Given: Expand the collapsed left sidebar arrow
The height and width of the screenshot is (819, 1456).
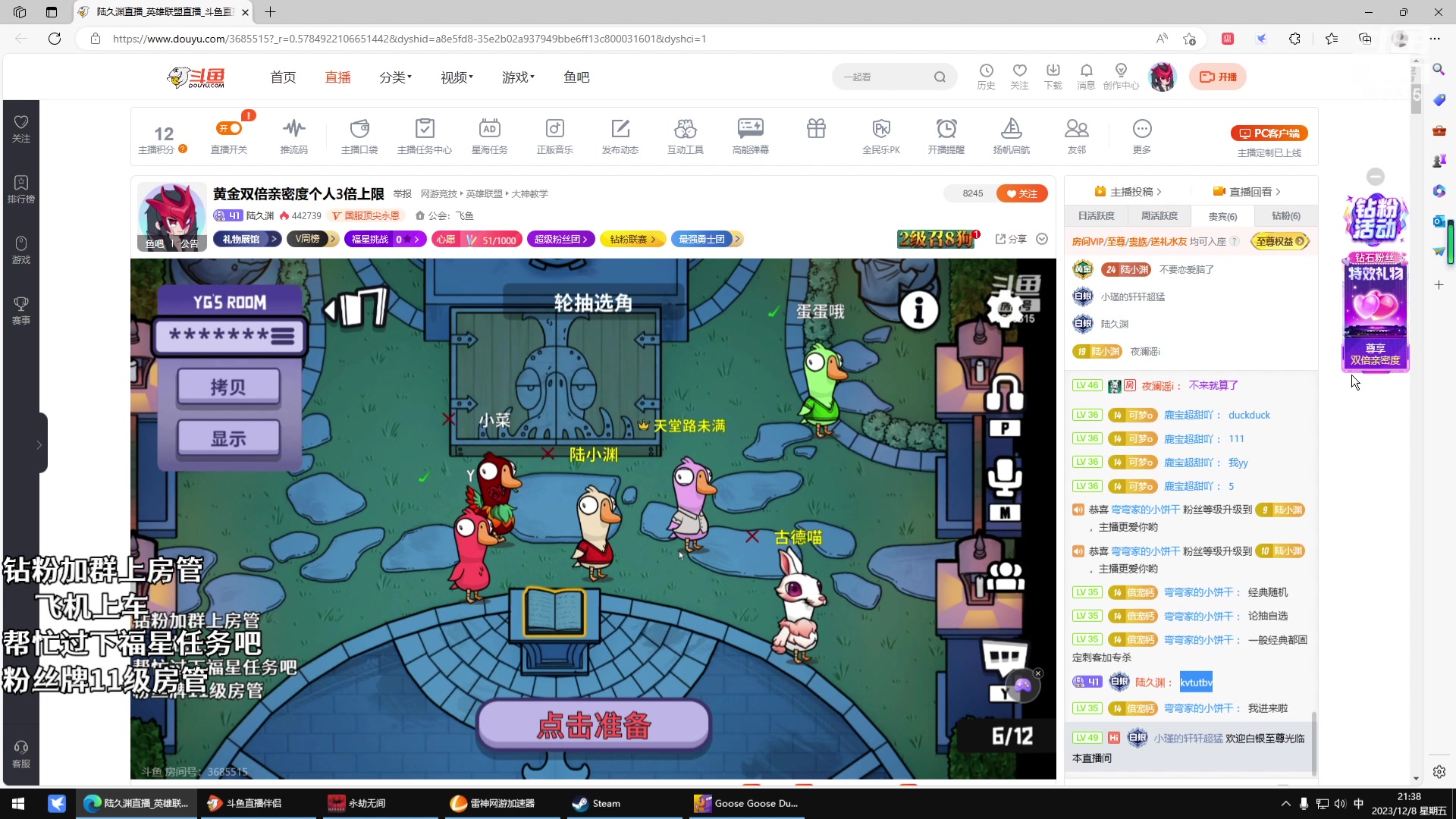Looking at the screenshot, I should pyautogui.click(x=39, y=445).
